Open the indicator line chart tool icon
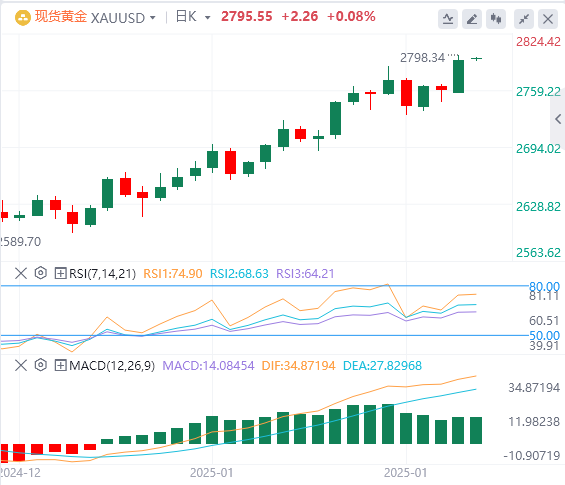 [x=448, y=19]
